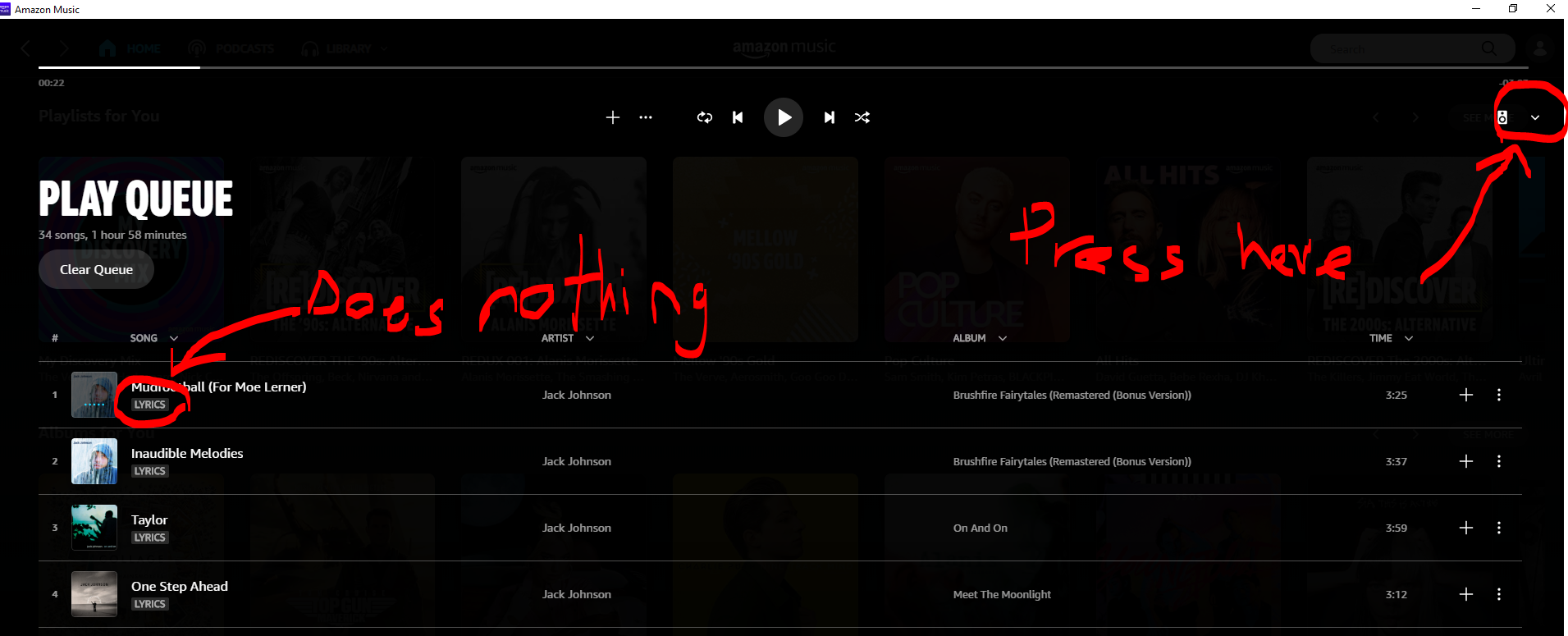Screen dimensions: 1568x636
Task: Click the Clear Queue button
Action: [96, 269]
